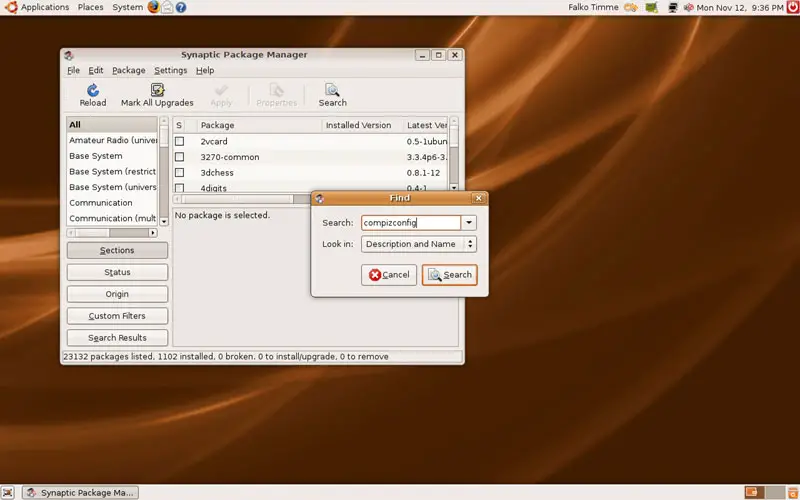800x500 pixels.
Task: Open the Search history dropdown arrow
Action: pos(469,222)
